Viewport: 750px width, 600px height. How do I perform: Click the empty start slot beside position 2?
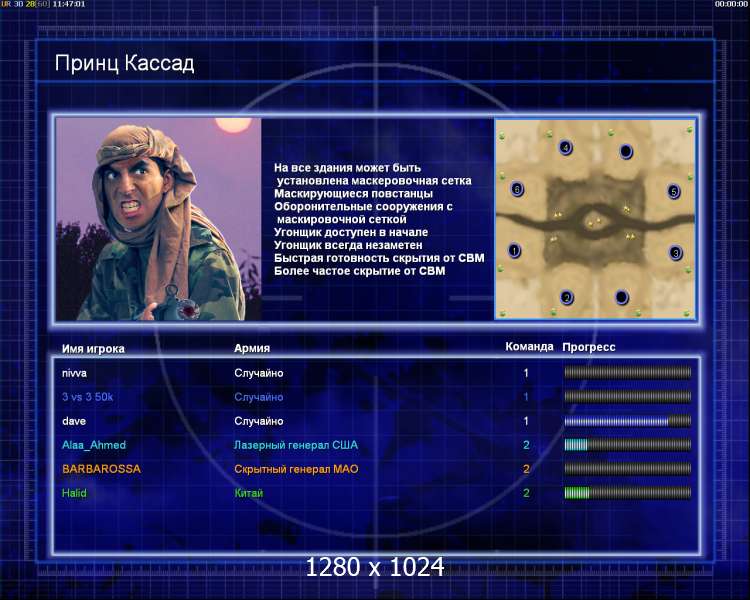tap(621, 297)
